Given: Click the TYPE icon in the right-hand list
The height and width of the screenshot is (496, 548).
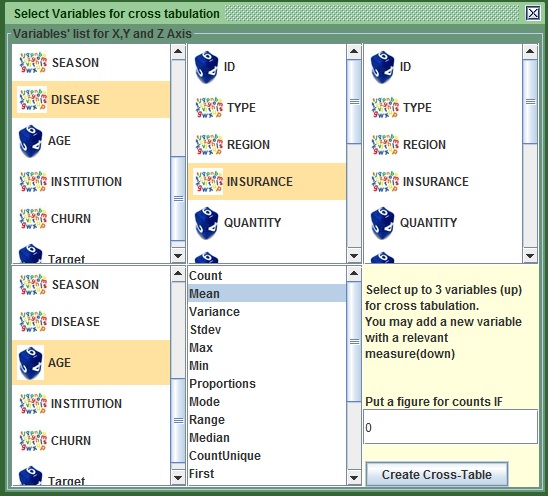Looking at the screenshot, I should pyautogui.click(x=385, y=107).
